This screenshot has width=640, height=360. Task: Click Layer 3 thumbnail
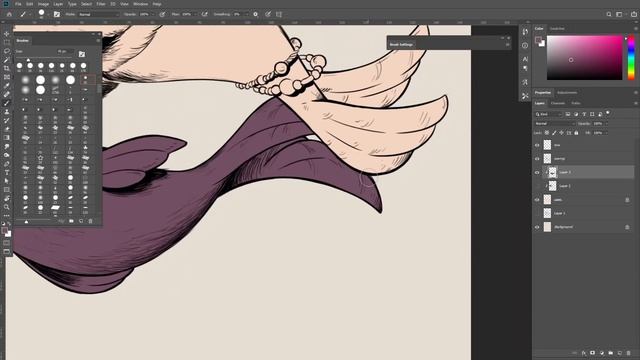tap(552, 172)
